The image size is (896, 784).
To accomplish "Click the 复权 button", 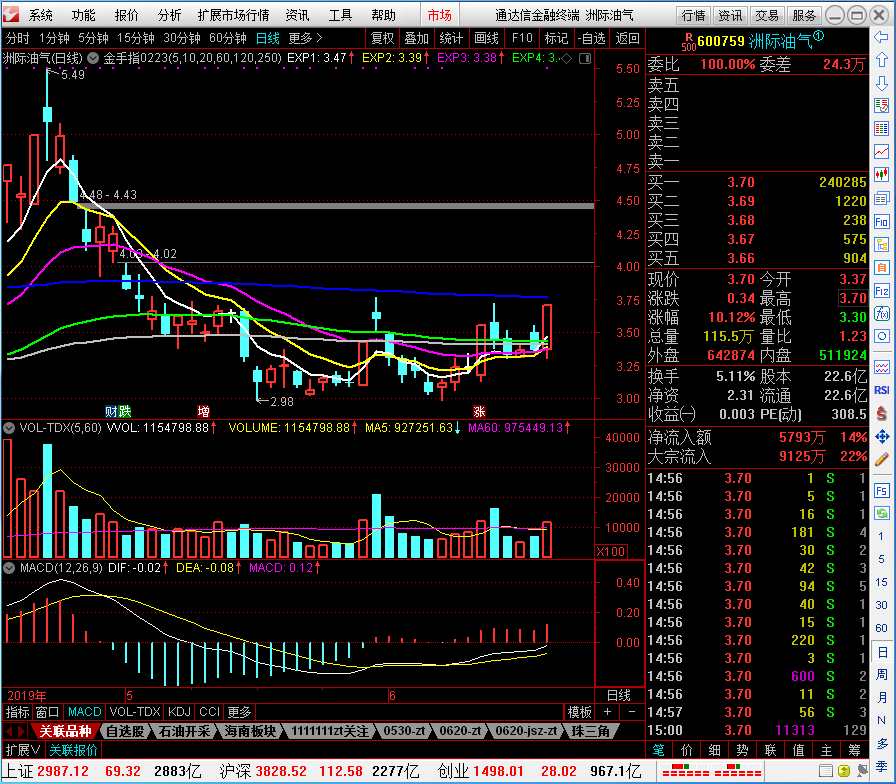I will (382, 38).
